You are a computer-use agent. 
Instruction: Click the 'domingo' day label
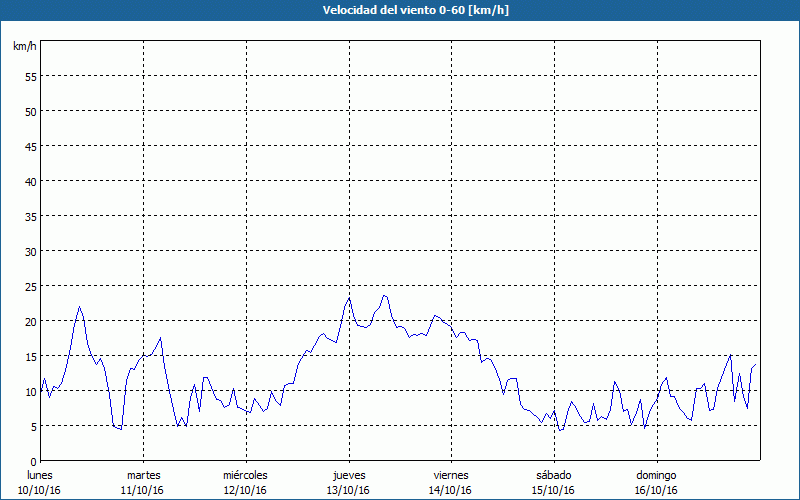point(656,475)
